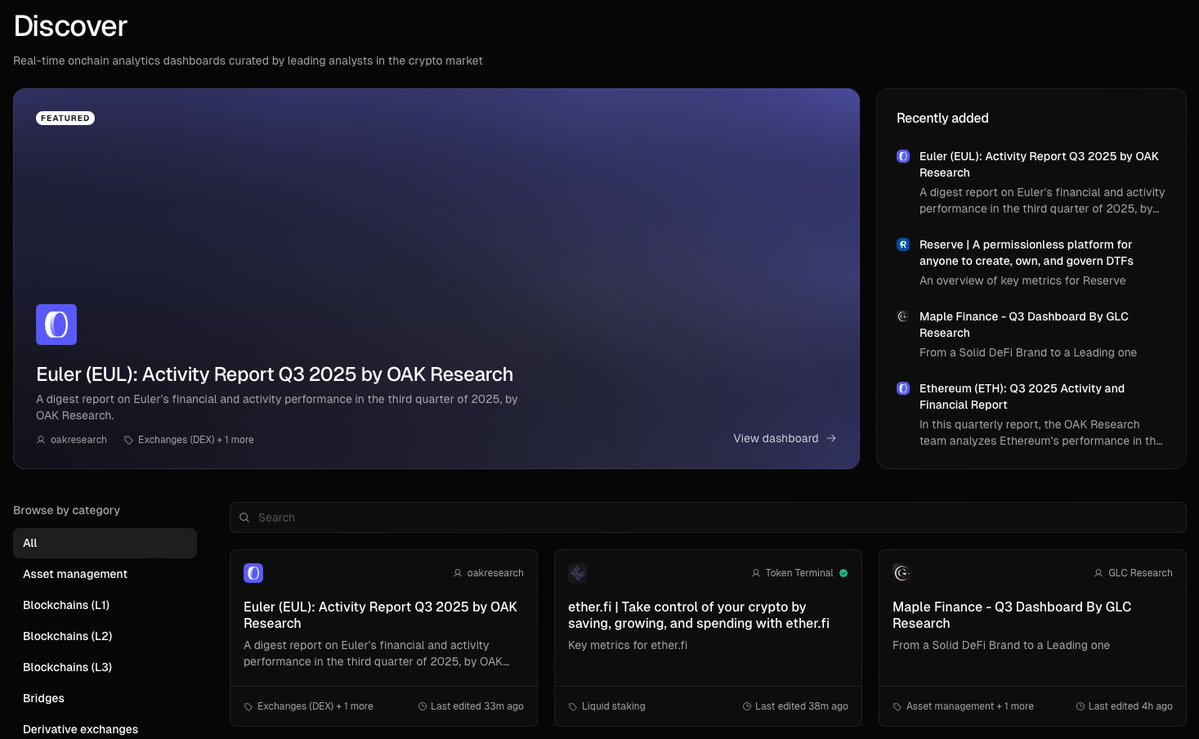
Task: Click the user icon beside GLC Research
Action: [1099, 573]
